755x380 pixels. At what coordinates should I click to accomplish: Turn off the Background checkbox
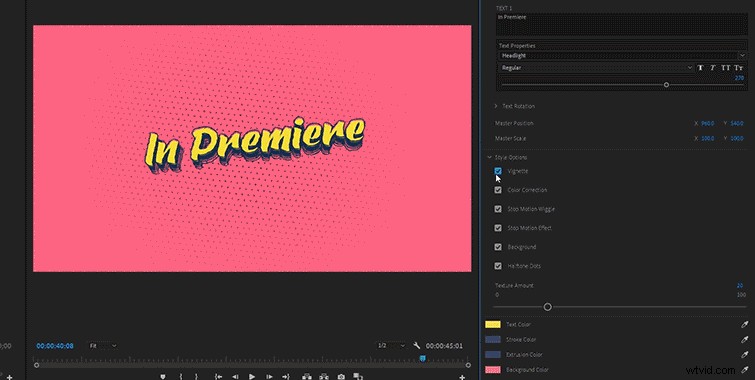498,247
